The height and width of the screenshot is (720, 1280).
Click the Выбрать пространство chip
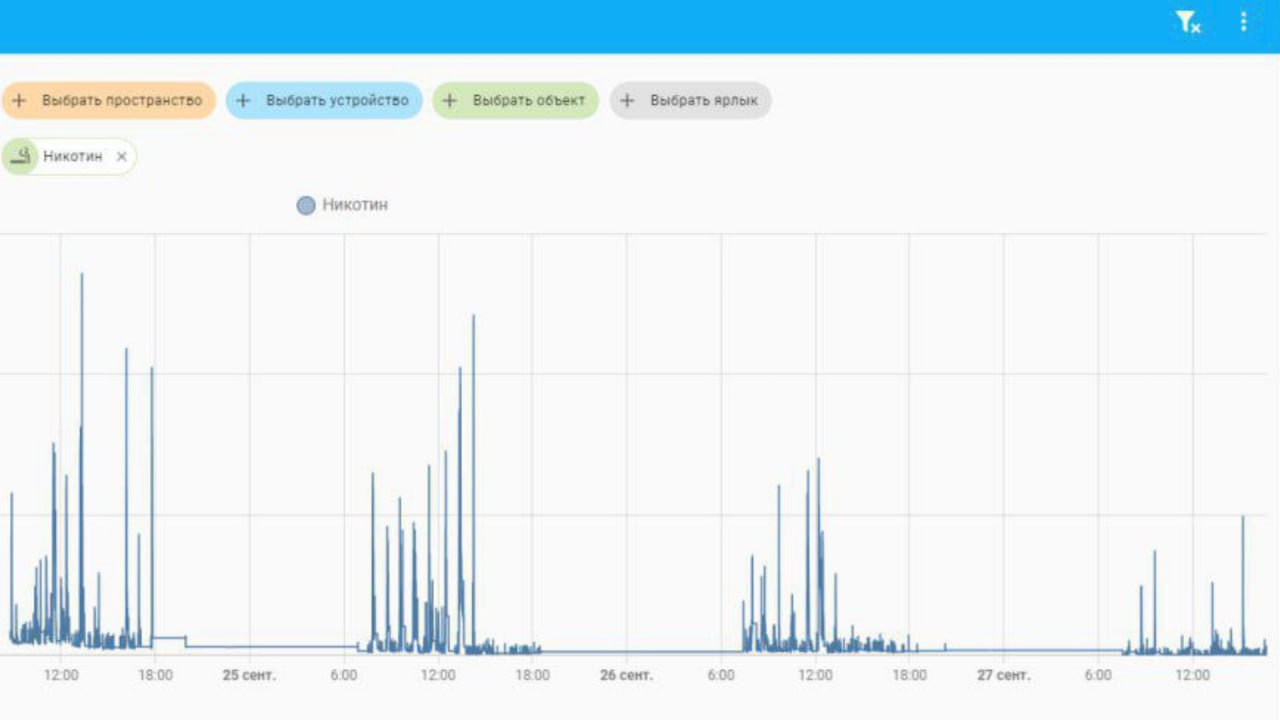point(108,101)
